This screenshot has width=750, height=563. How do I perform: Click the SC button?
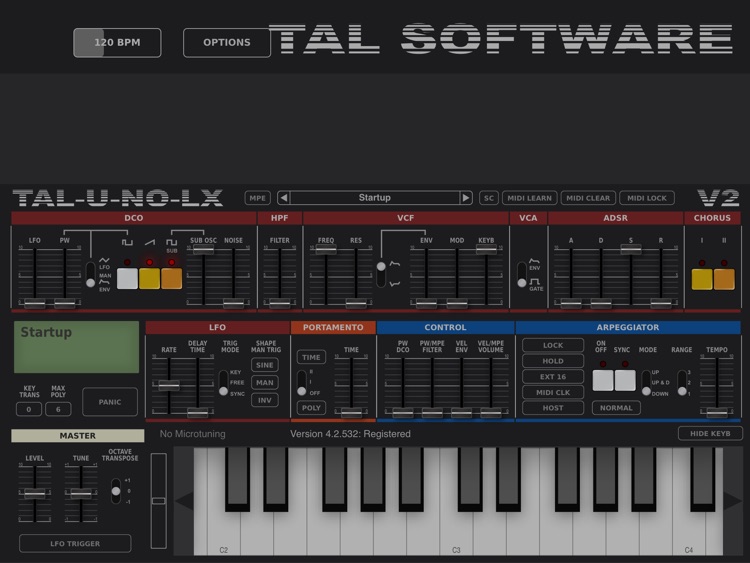[488, 198]
